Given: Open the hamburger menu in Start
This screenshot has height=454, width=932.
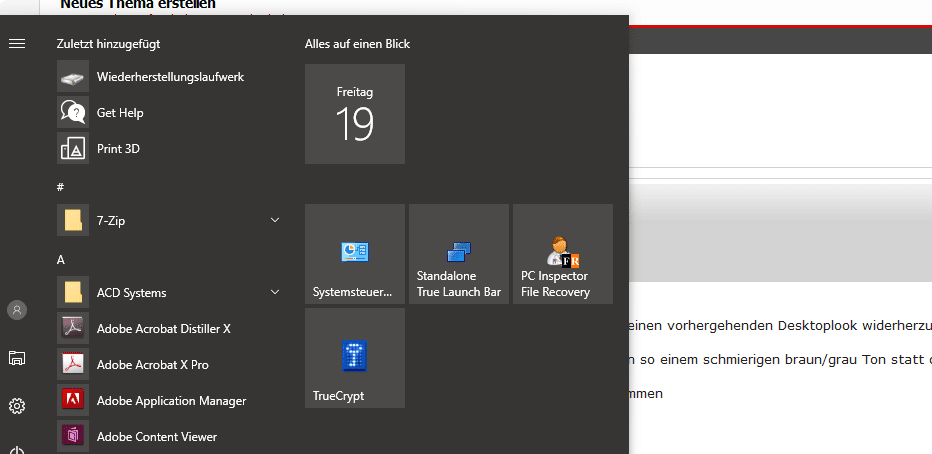Looking at the screenshot, I should click(x=17, y=43).
